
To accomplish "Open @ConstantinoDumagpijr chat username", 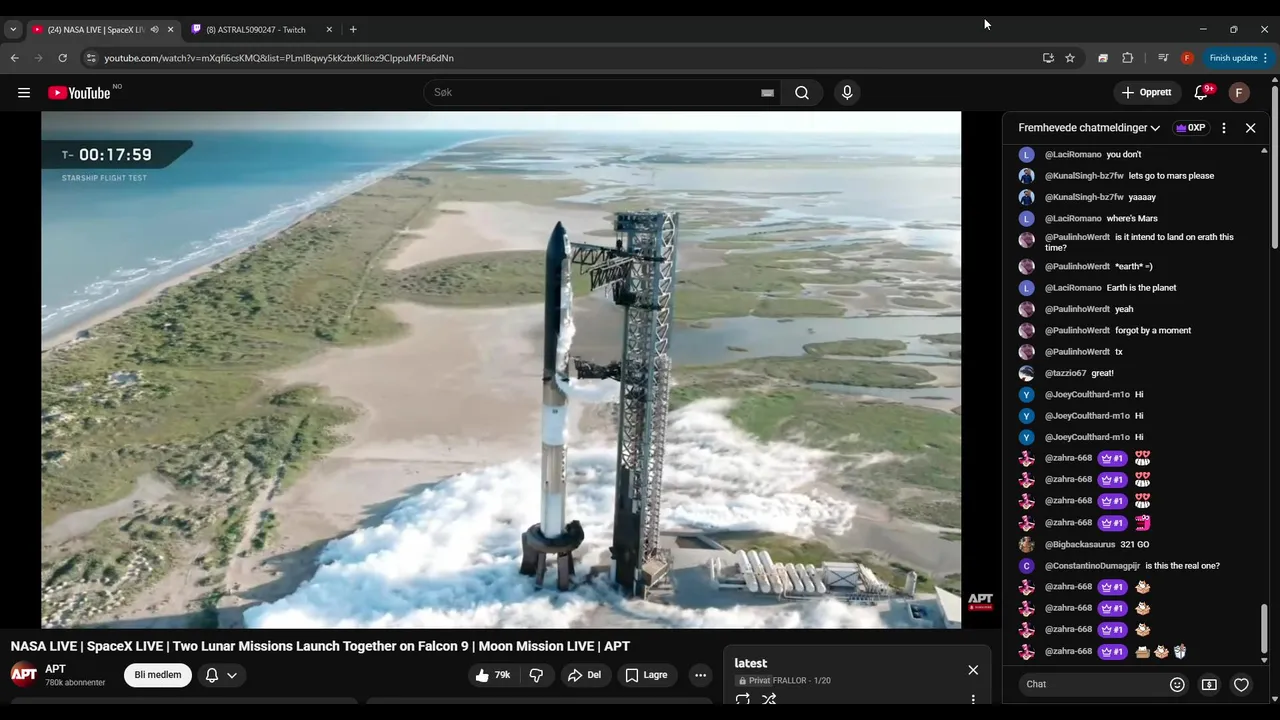I will click(x=1093, y=566).
